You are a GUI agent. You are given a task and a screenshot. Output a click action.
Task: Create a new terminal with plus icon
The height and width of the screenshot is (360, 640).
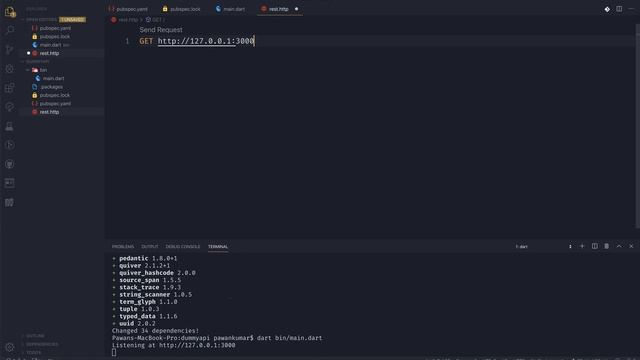[x=582, y=246]
